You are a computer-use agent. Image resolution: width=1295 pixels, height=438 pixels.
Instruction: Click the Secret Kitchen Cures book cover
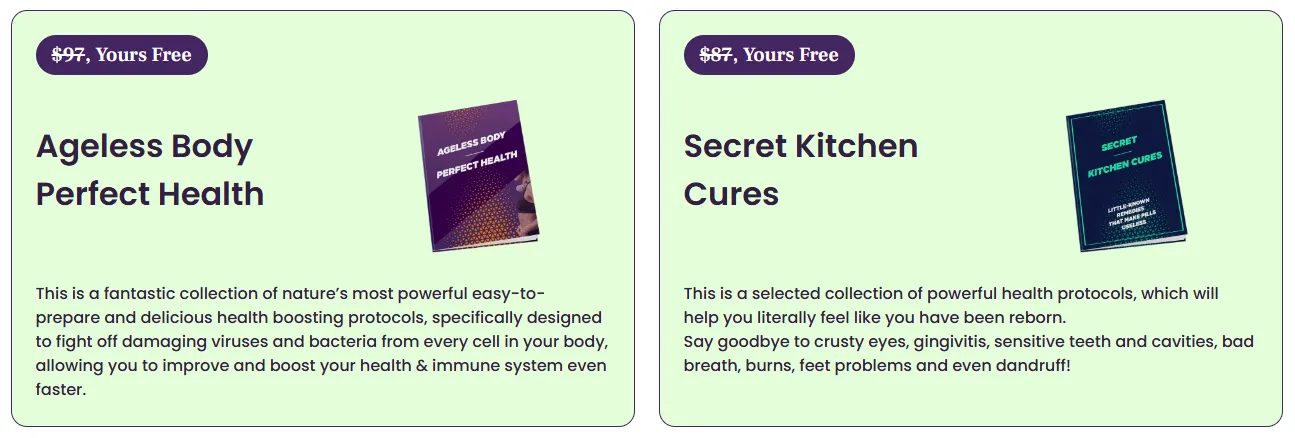point(1126,175)
